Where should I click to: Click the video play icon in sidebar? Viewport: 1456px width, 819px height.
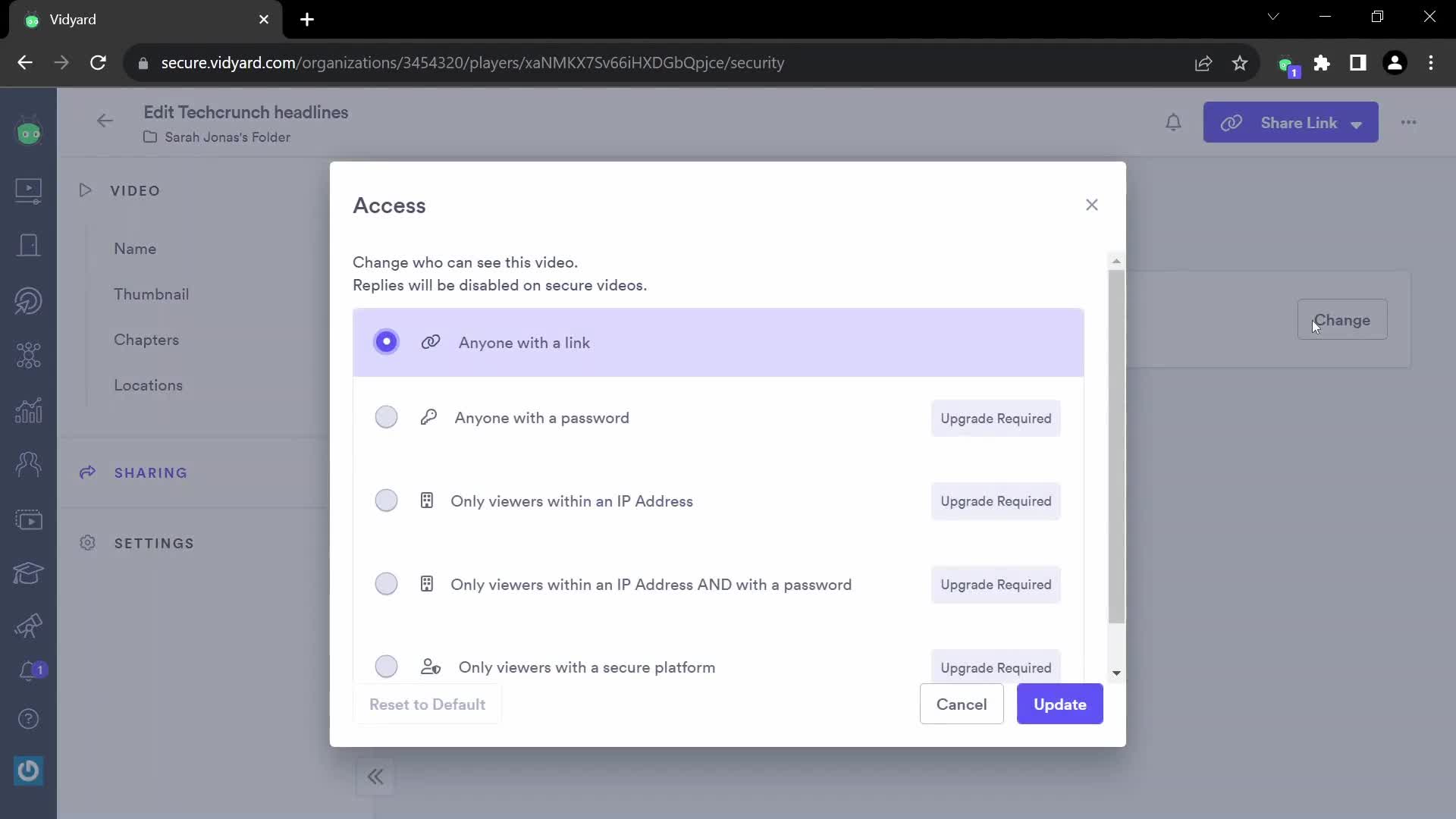coord(27,189)
